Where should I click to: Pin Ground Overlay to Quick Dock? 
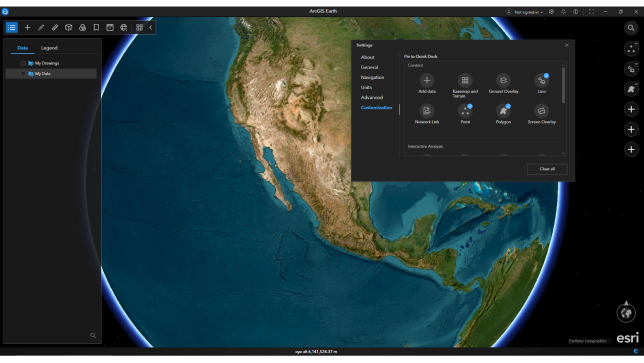coord(503,80)
